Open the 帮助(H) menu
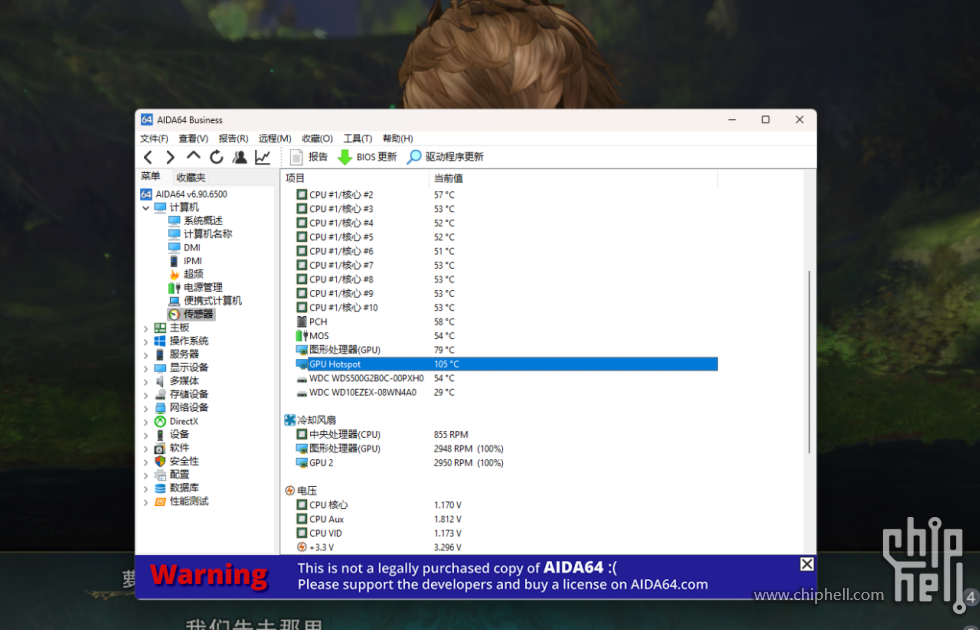Viewport: 980px width, 630px height. [x=398, y=138]
